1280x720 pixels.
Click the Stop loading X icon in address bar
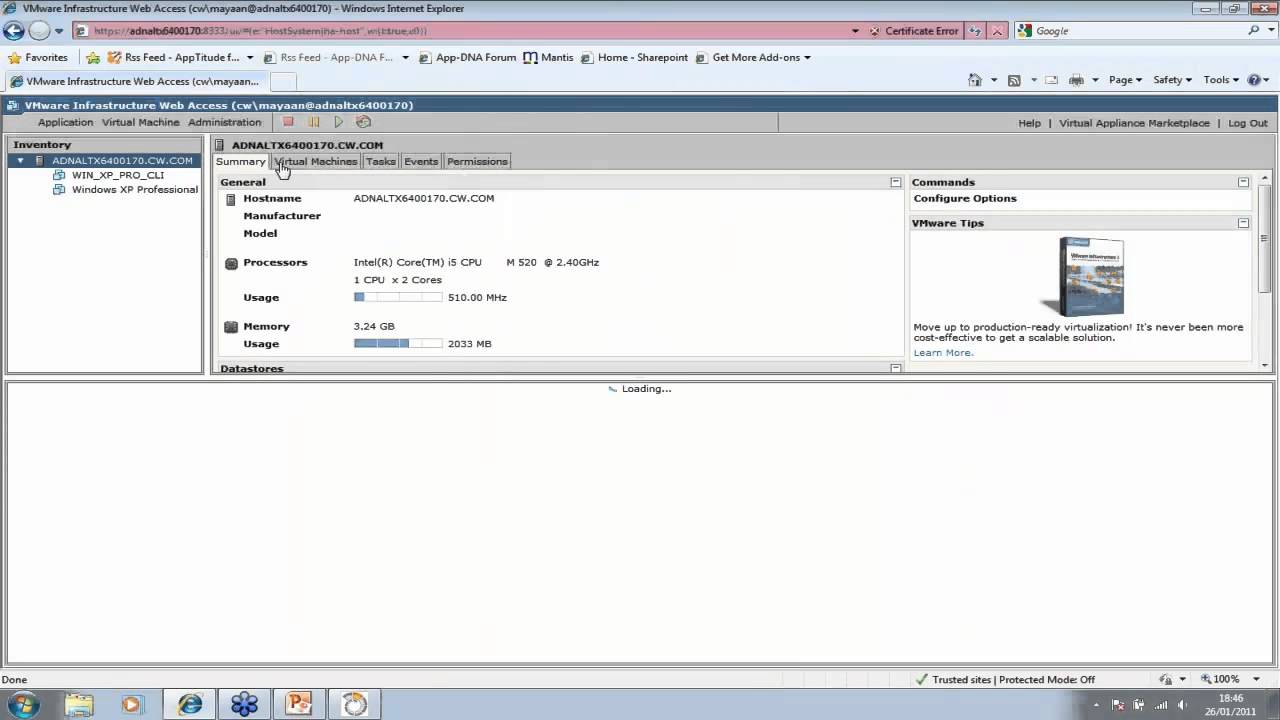(x=997, y=31)
